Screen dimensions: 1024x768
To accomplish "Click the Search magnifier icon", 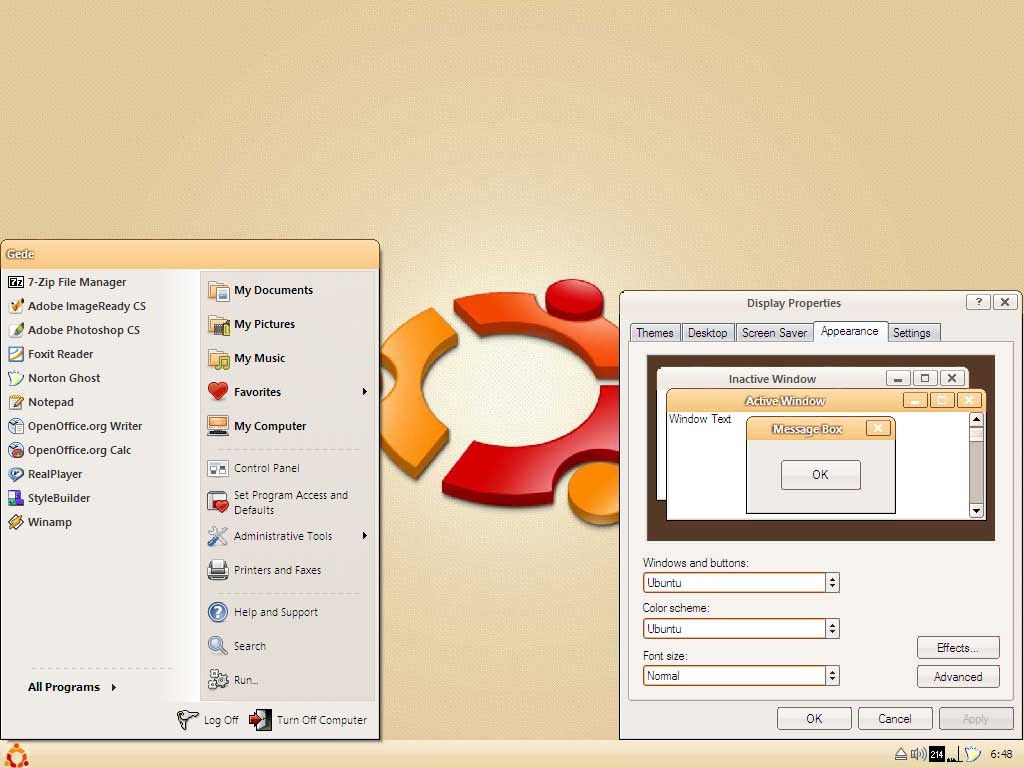I will (x=217, y=646).
